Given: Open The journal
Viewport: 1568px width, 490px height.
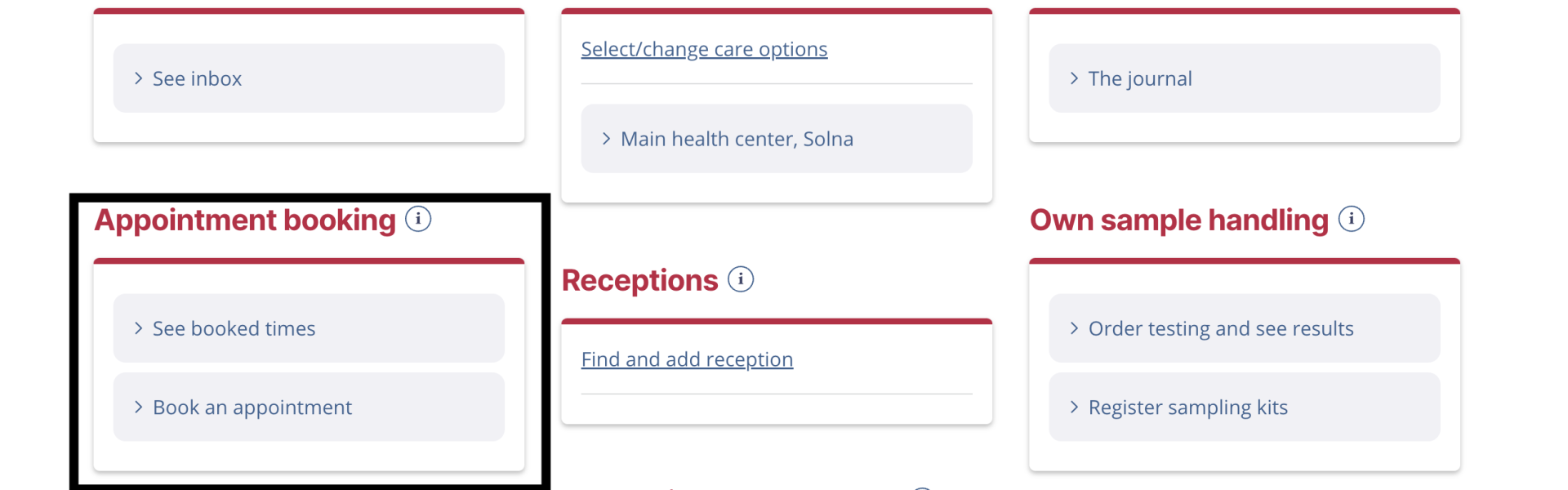Looking at the screenshot, I should point(1245,78).
